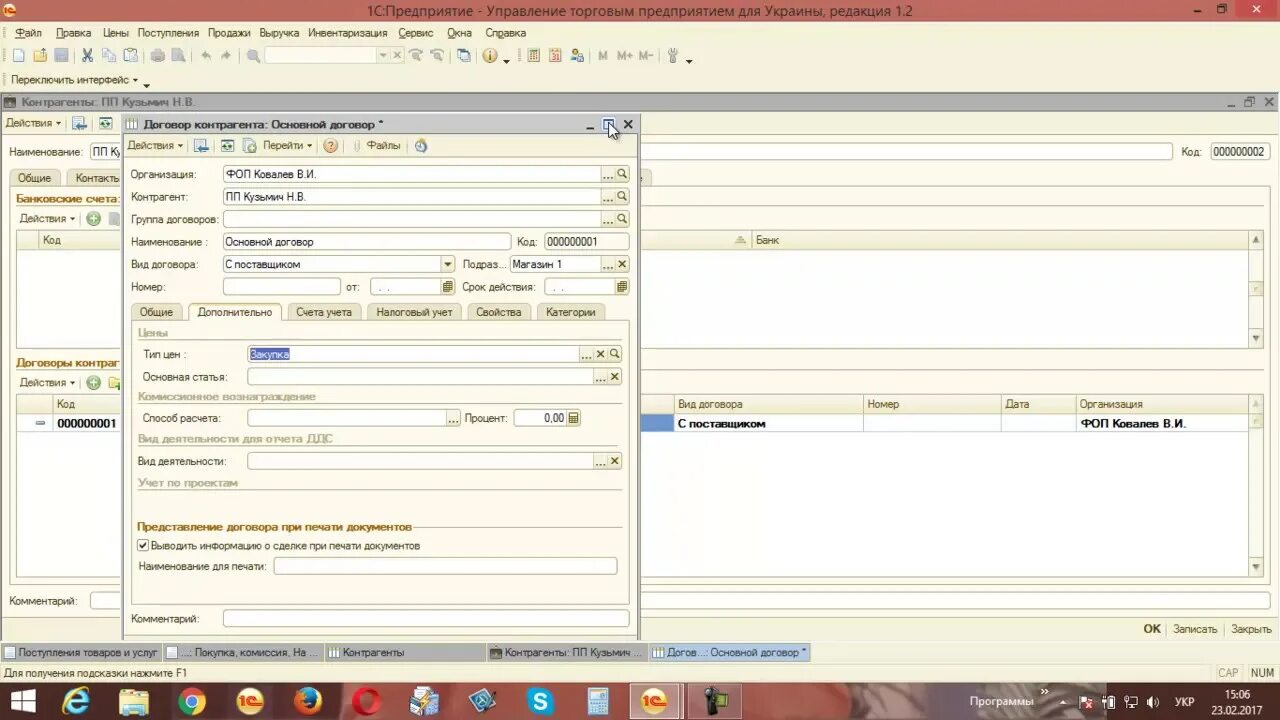
Task: Open Действия menu of Договоры контрагентов section
Action: pyautogui.click(x=47, y=383)
